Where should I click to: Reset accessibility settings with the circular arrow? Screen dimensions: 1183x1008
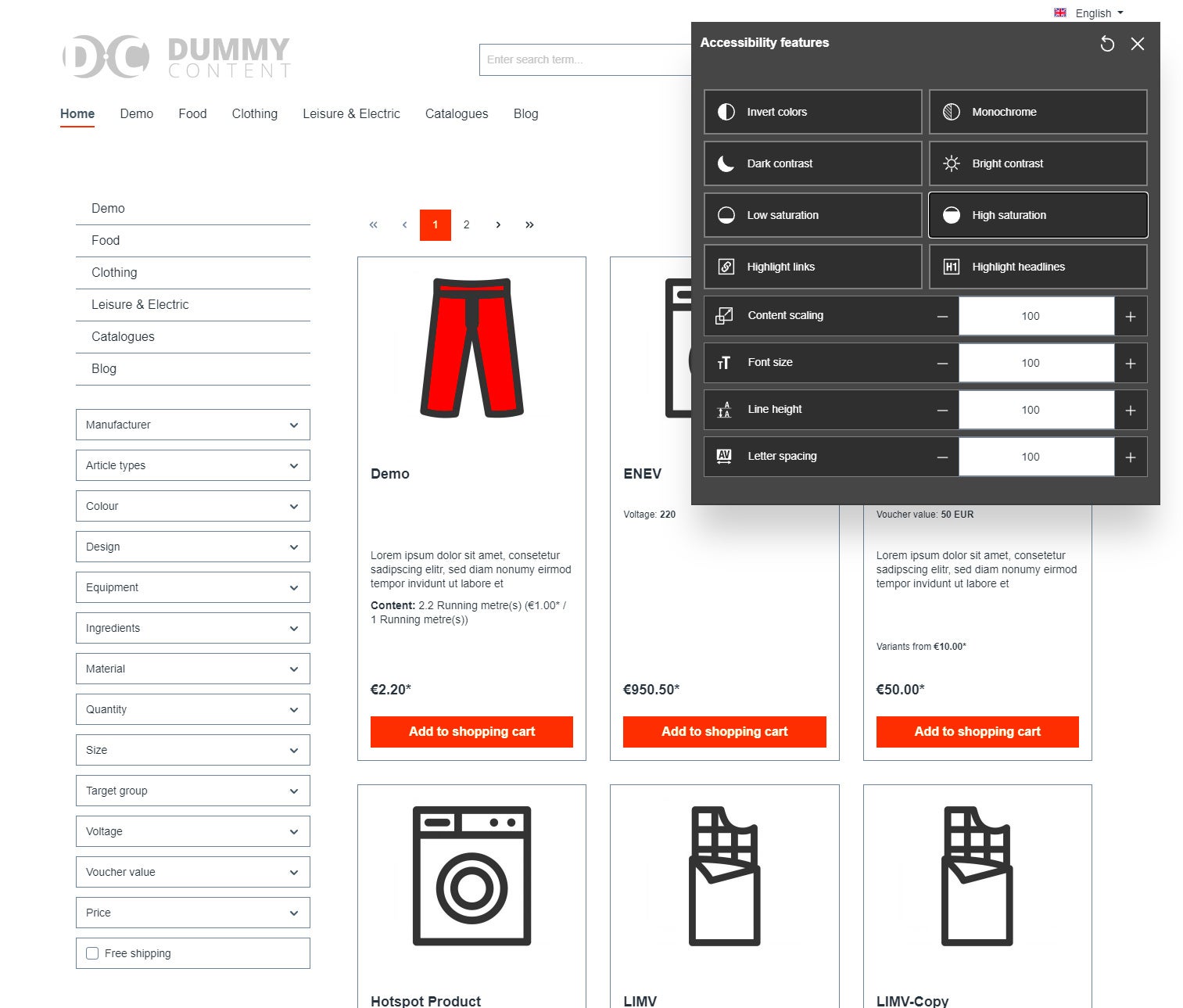click(x=1107, y=44)
